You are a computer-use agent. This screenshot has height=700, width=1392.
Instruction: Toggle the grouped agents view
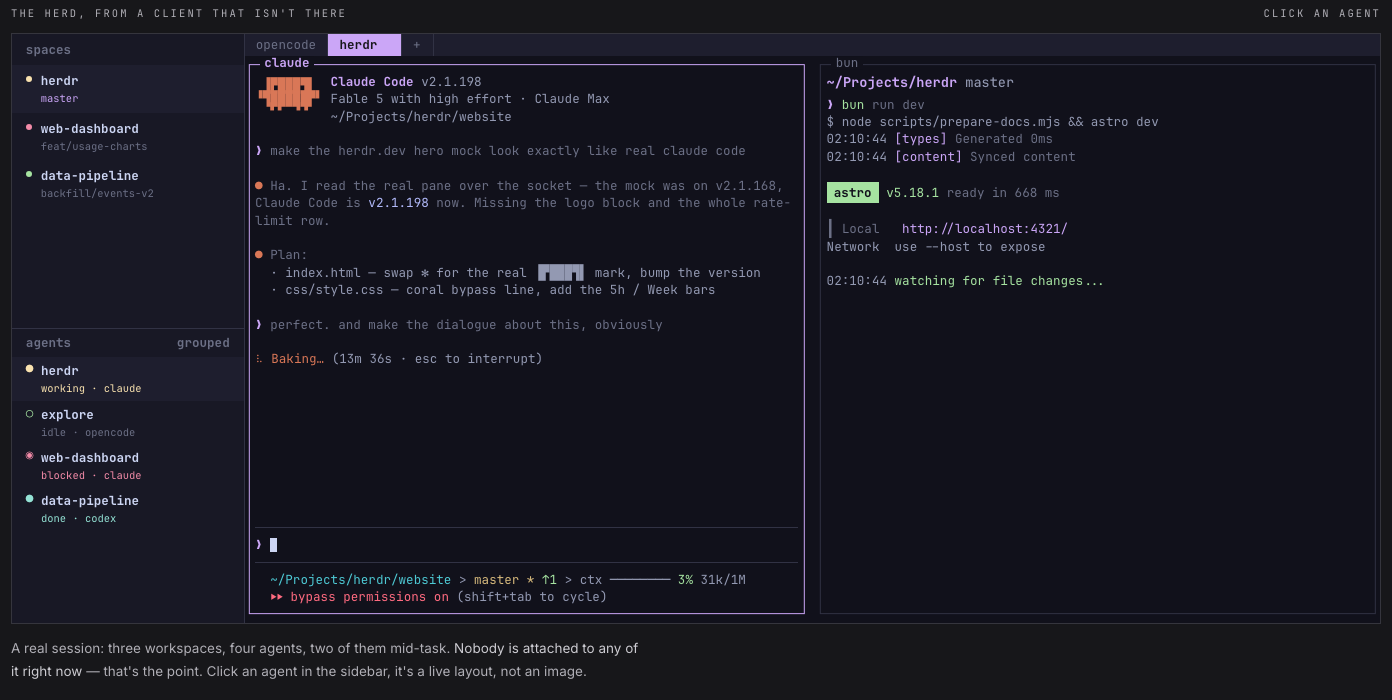pyautogui.click(x=203, y=343)
